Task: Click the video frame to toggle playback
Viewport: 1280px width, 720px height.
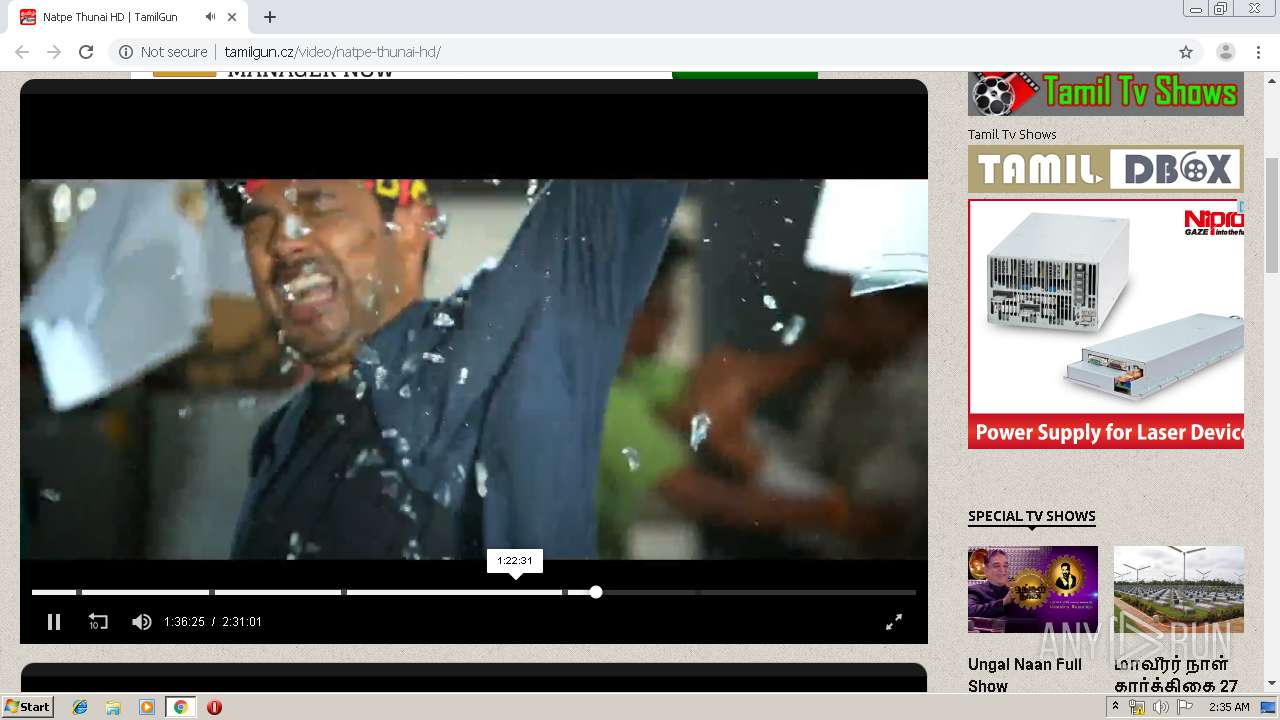Action: [474, 369]
